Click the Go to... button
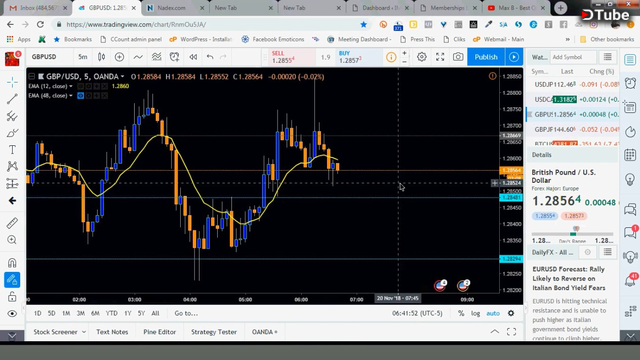 coord(186,313)
